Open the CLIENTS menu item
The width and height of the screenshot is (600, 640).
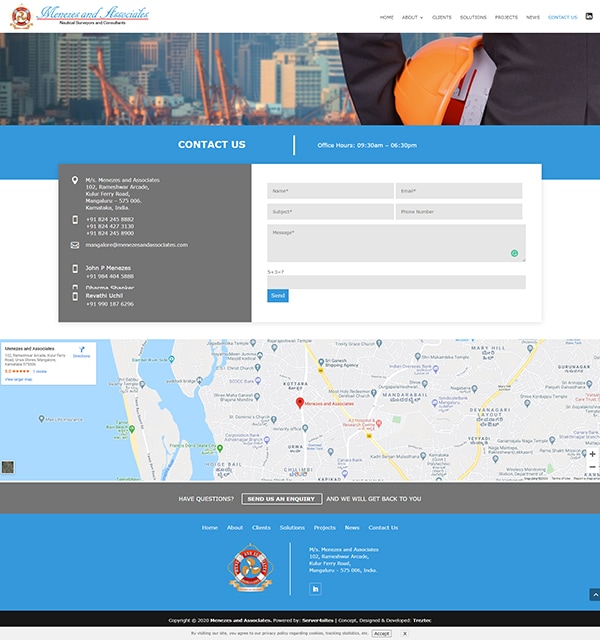click(442, 17)
